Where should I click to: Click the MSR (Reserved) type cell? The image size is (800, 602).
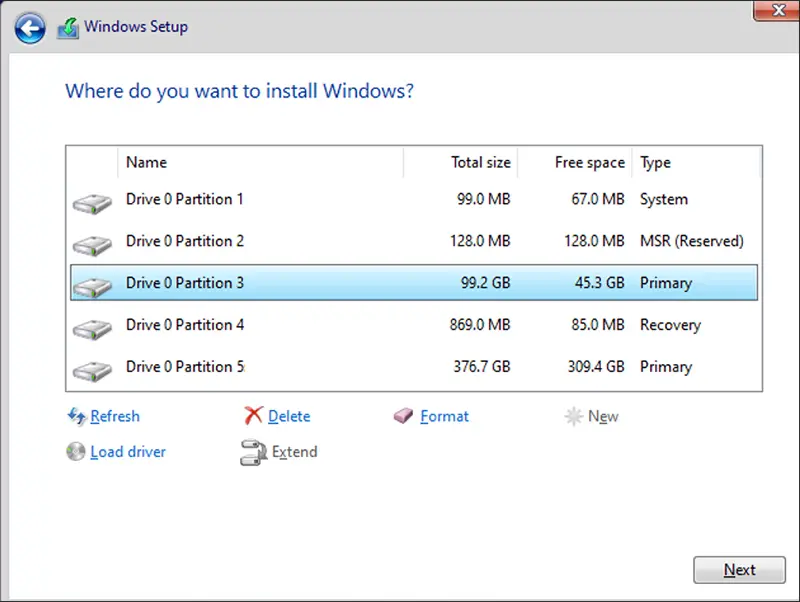(x=692, y=241)
